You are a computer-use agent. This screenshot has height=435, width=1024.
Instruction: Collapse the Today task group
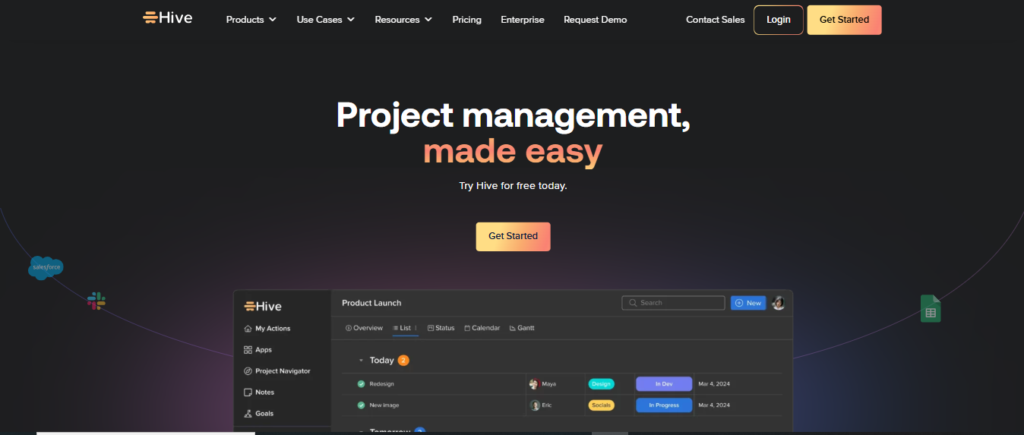click(361, 361)
